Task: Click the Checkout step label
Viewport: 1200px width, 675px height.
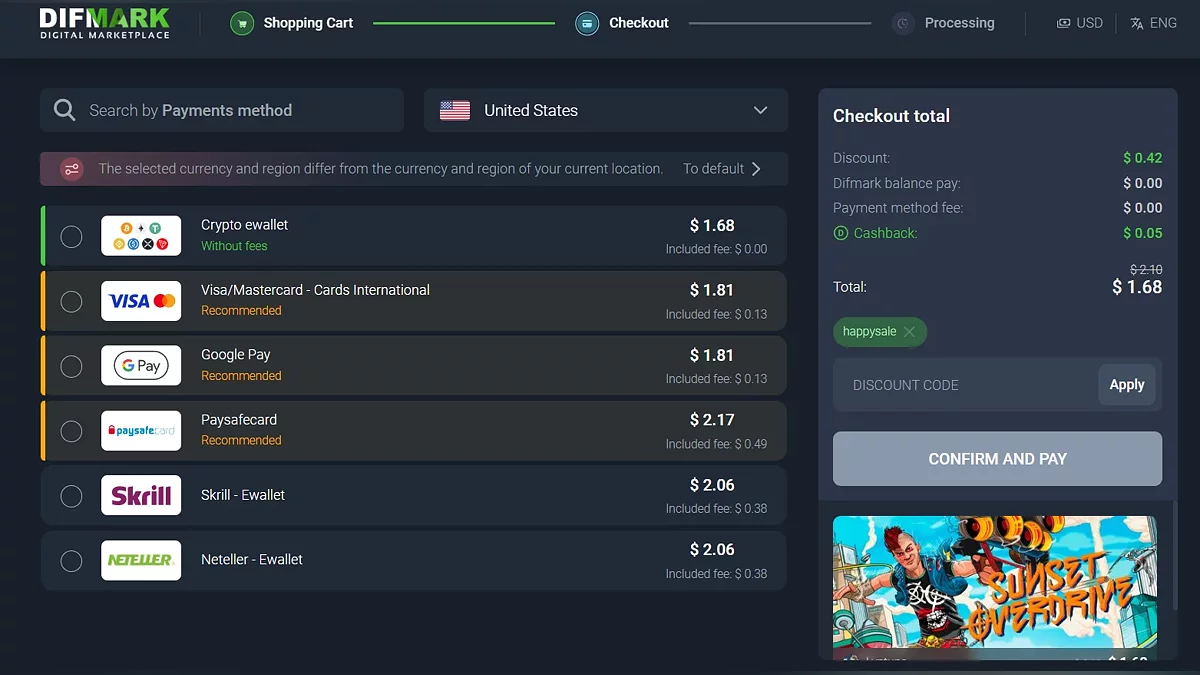Action: point(639,23)
